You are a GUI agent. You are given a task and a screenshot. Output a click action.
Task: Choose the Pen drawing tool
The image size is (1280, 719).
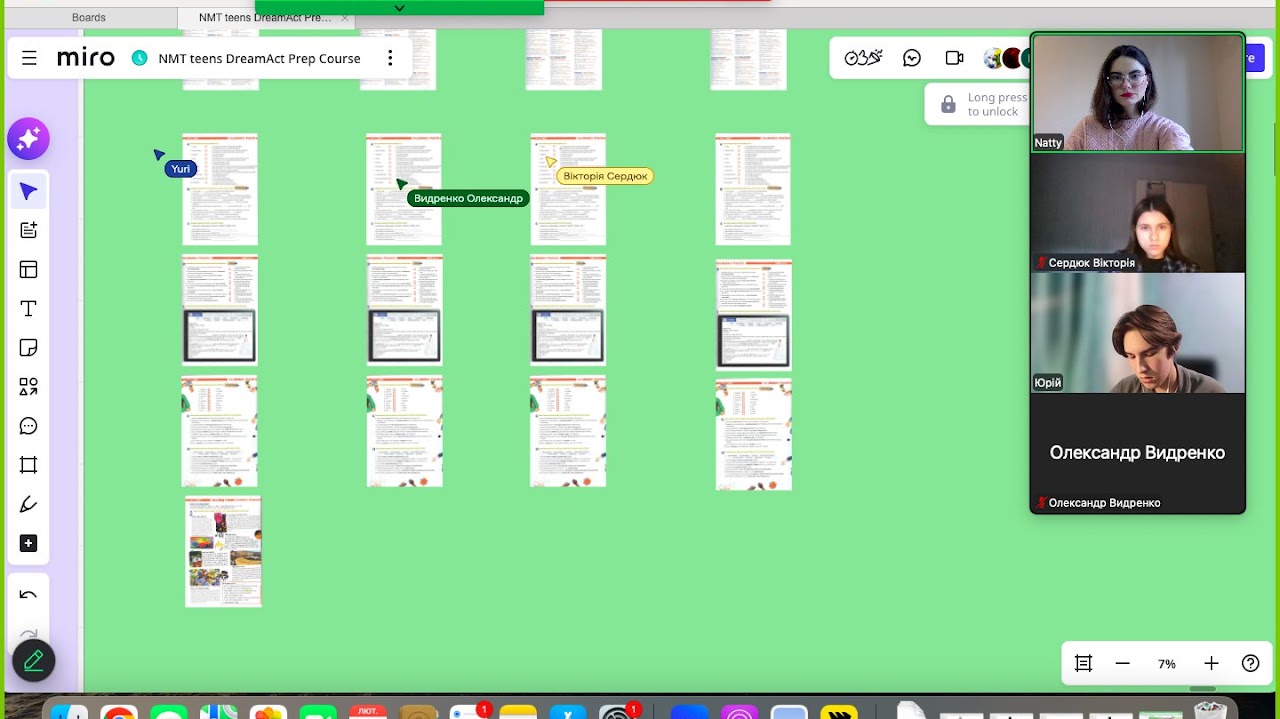tap(28, 504)
